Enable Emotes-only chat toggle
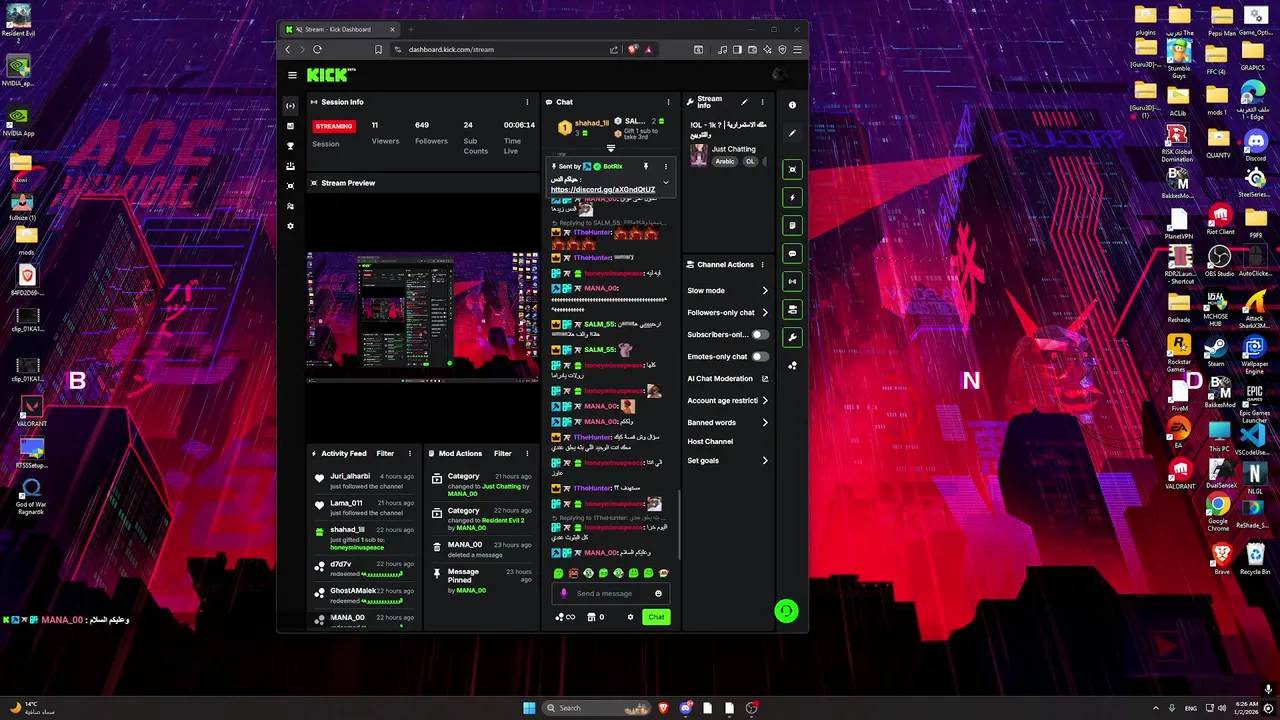1280x720 pixels. [x=760, y=356]
